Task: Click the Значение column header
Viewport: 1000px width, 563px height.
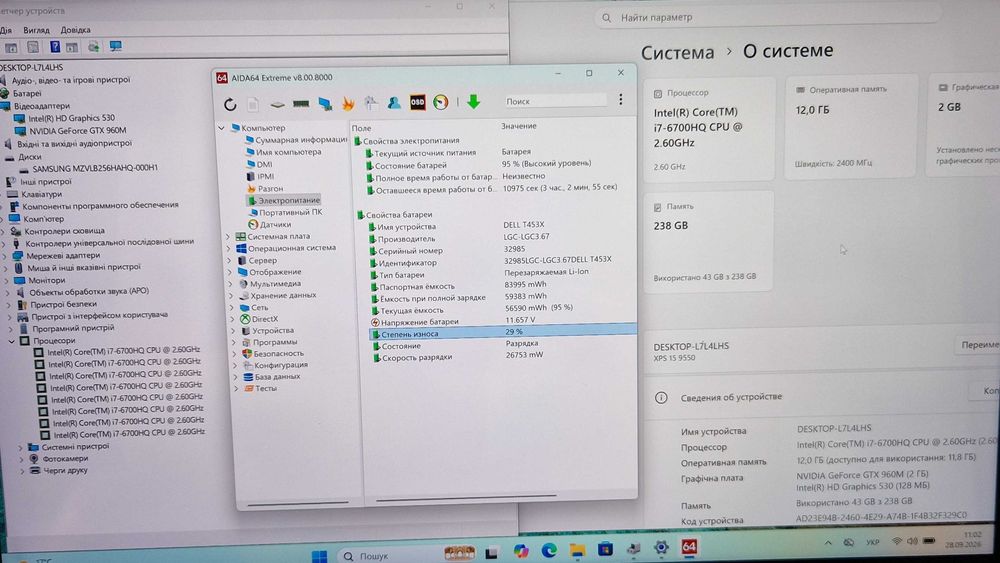Action: (x=518, y=126)
